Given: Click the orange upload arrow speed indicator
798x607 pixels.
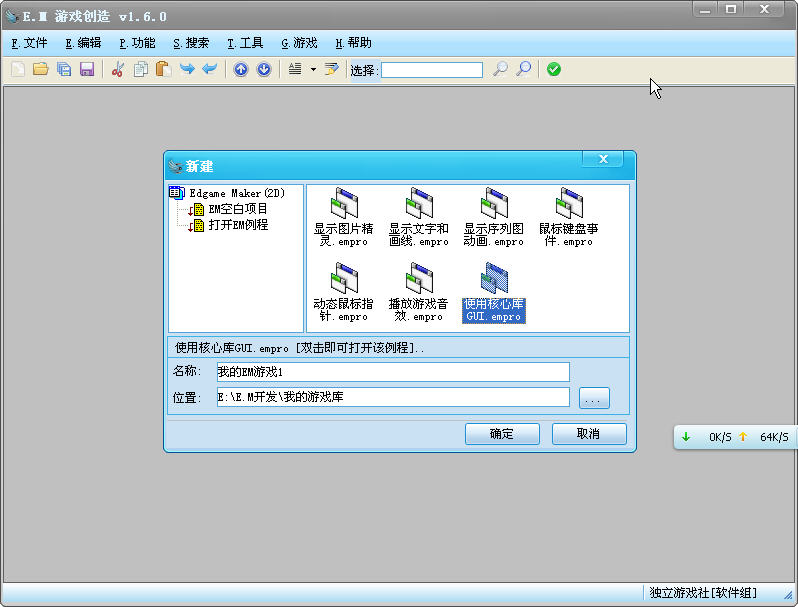Looking at the screenshot, I should [x=743, y=437].
